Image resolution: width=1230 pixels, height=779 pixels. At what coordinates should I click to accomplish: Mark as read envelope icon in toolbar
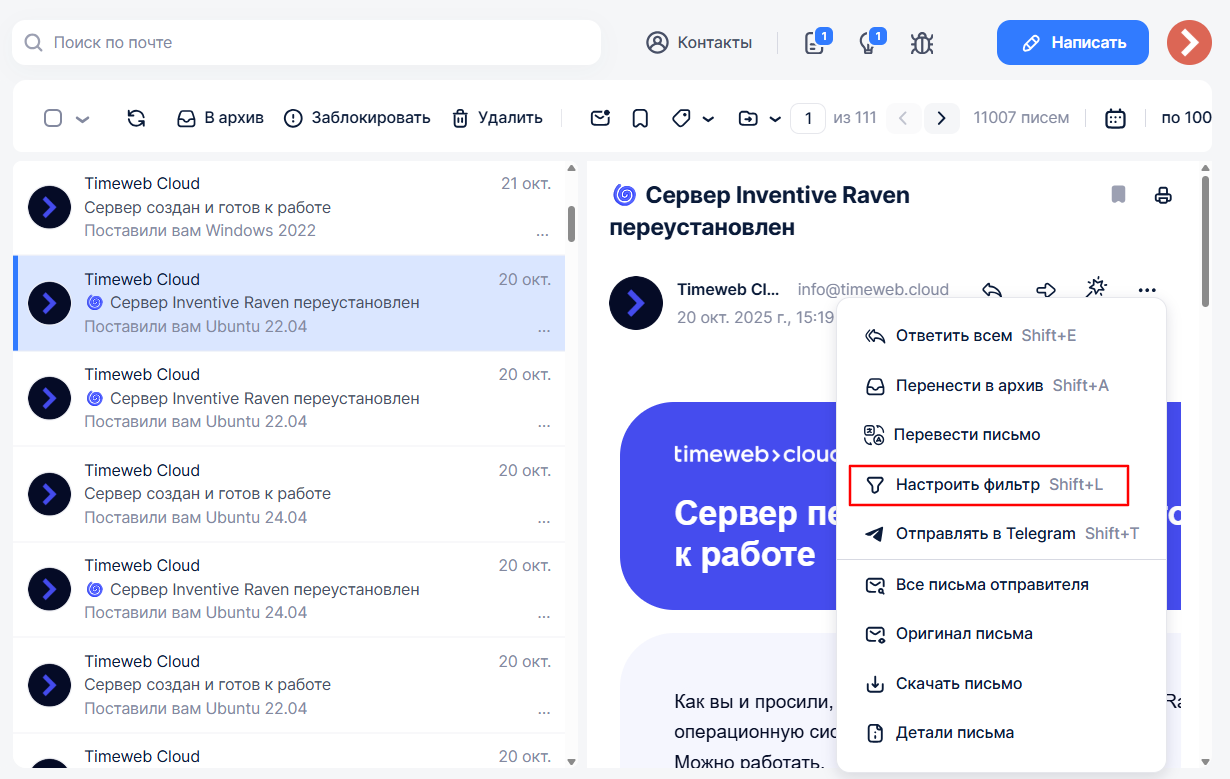pos(600,118)
